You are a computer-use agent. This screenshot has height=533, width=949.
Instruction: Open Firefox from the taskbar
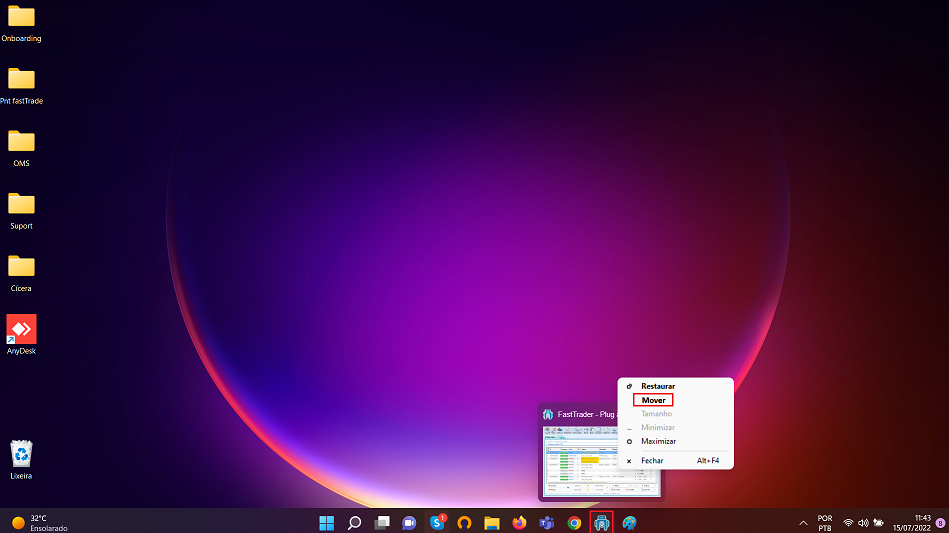[x=519, y=522]
